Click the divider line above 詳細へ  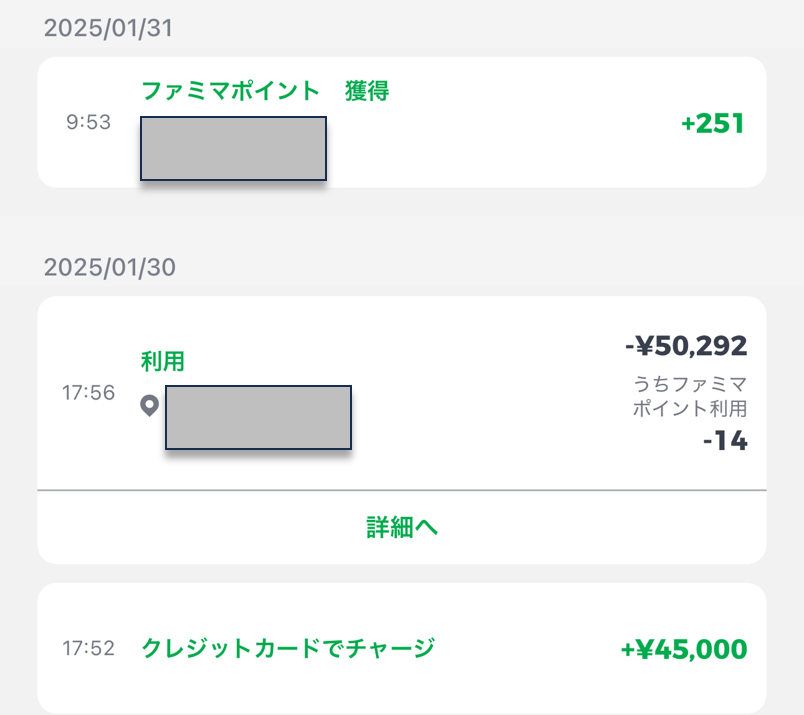tap(402, 490)
